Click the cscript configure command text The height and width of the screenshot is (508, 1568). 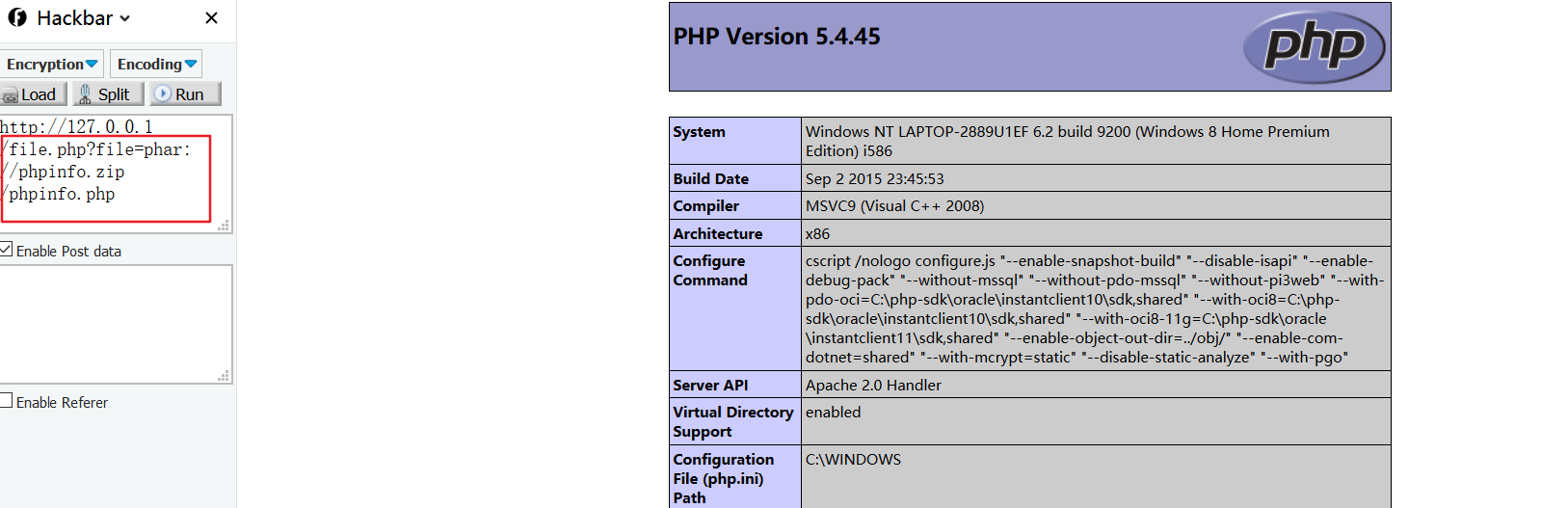[x=1095, y=309]
